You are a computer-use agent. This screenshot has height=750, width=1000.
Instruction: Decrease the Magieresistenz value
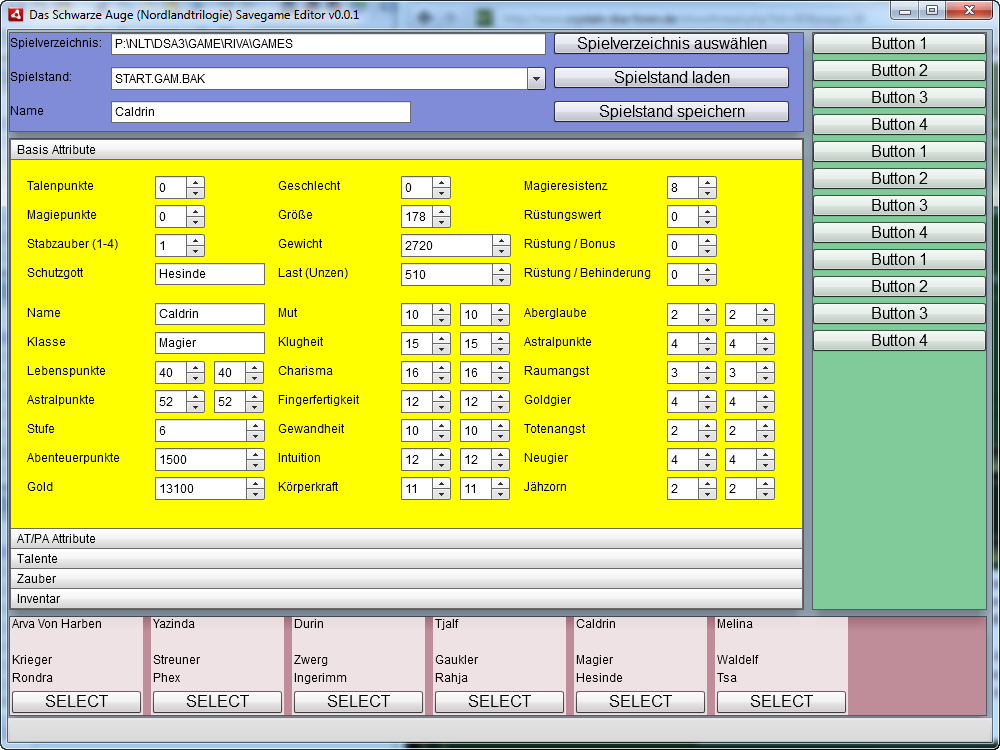pyautogui.click(x=707, y=193)
